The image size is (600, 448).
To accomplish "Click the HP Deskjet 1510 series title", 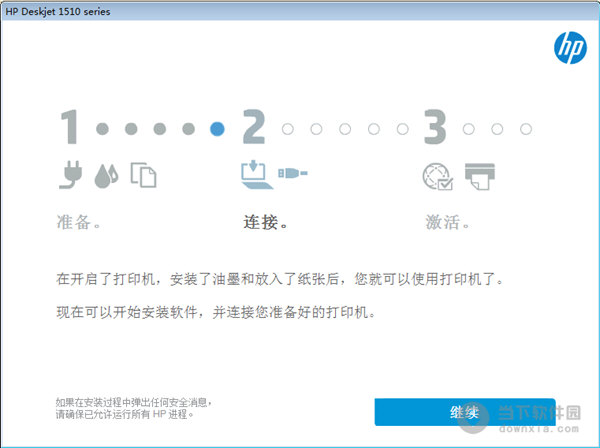I will (x=58, y=12).
